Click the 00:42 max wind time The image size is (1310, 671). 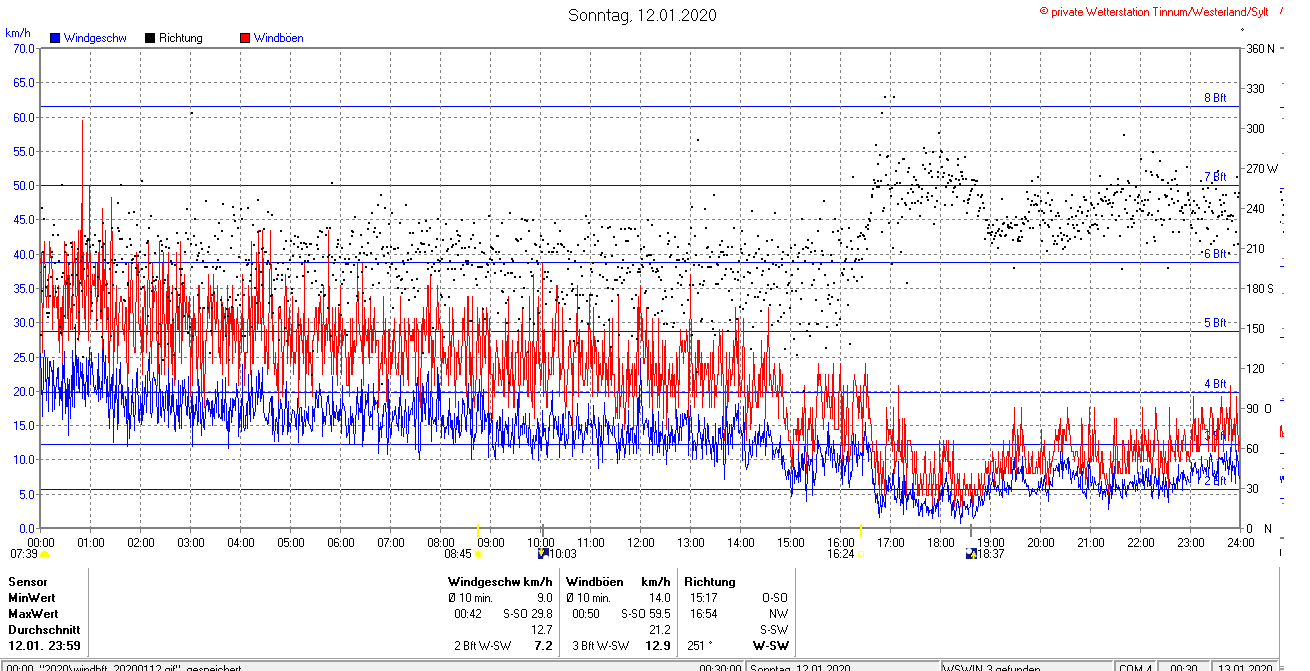pos(468,614)
